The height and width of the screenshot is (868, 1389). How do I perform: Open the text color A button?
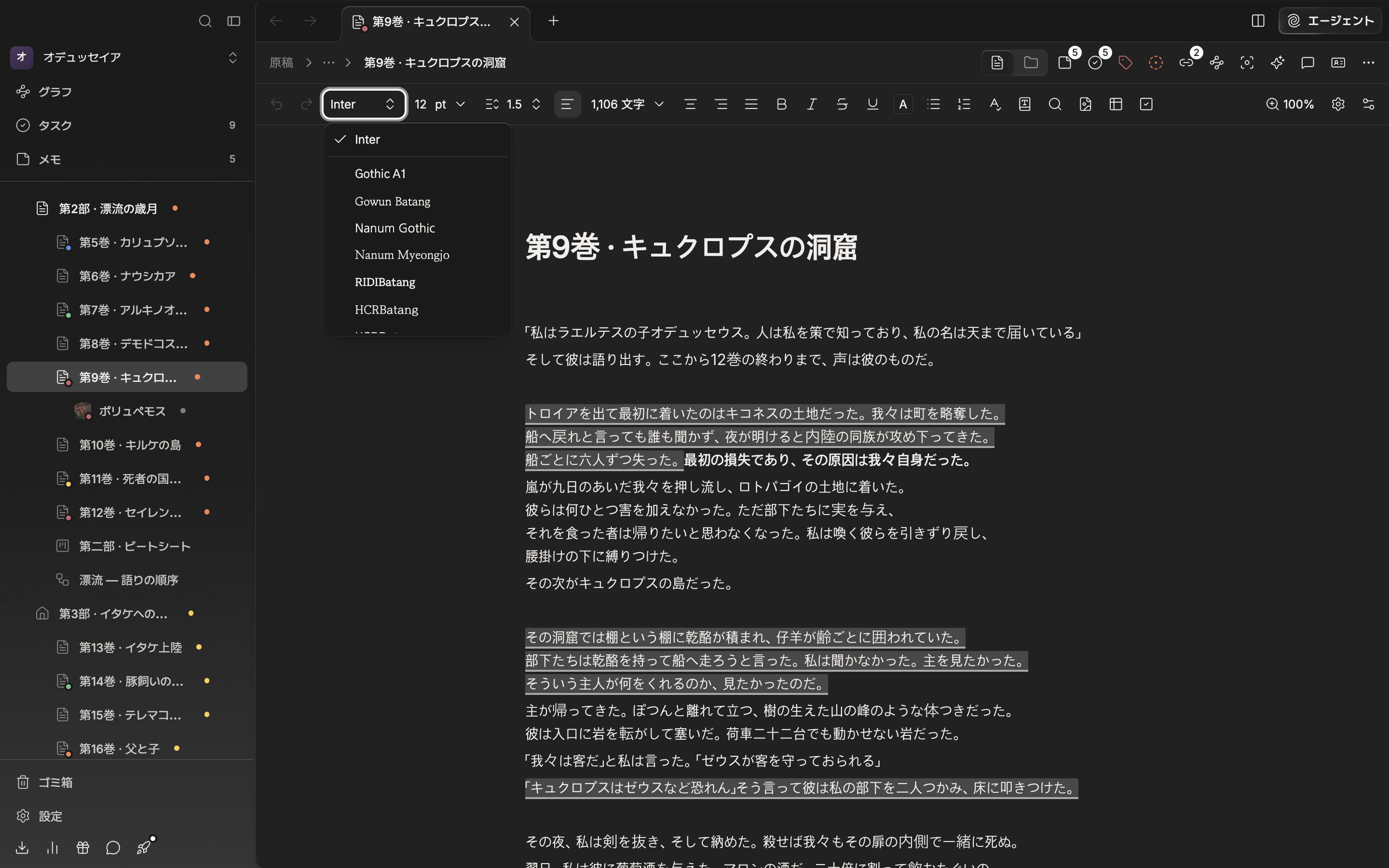(x=903, y=105)
